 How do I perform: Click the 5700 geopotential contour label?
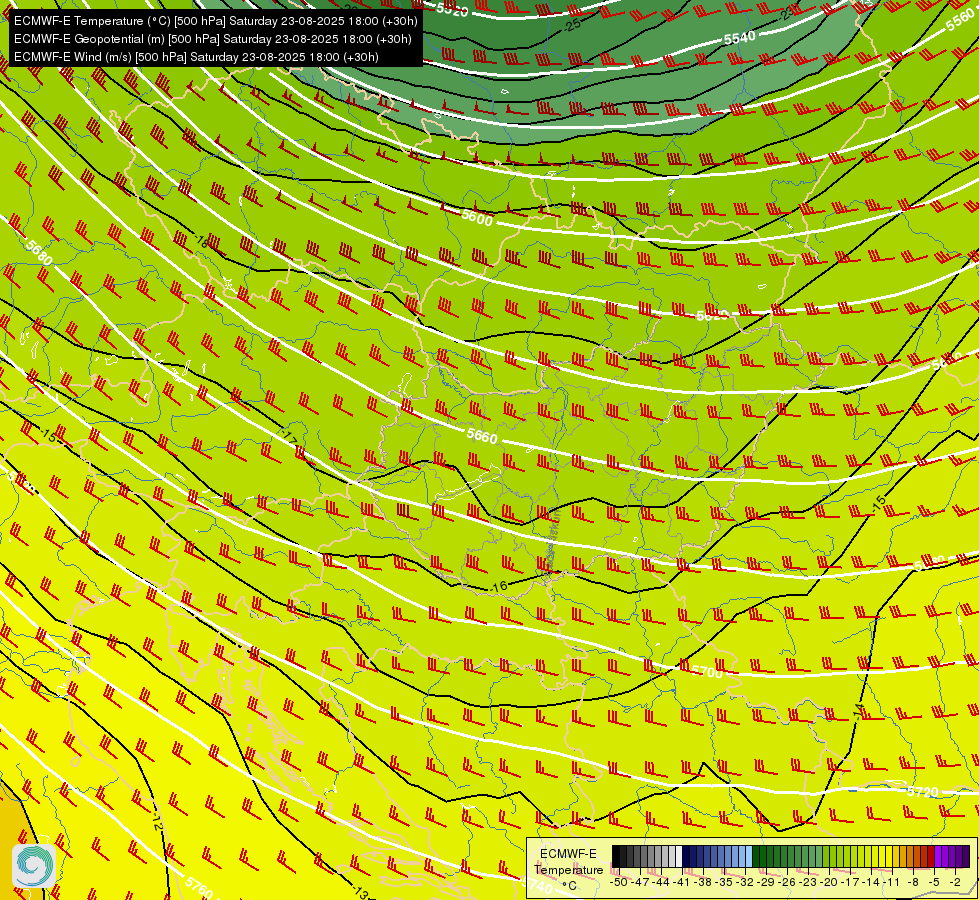tap(707, 671)
